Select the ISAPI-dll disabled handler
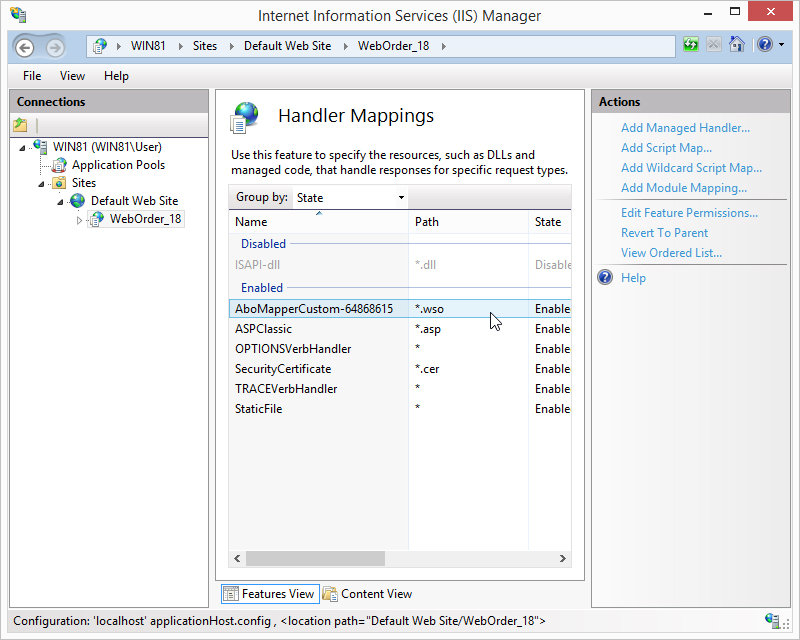Screen dimensions: 800x640 [400, 265]
